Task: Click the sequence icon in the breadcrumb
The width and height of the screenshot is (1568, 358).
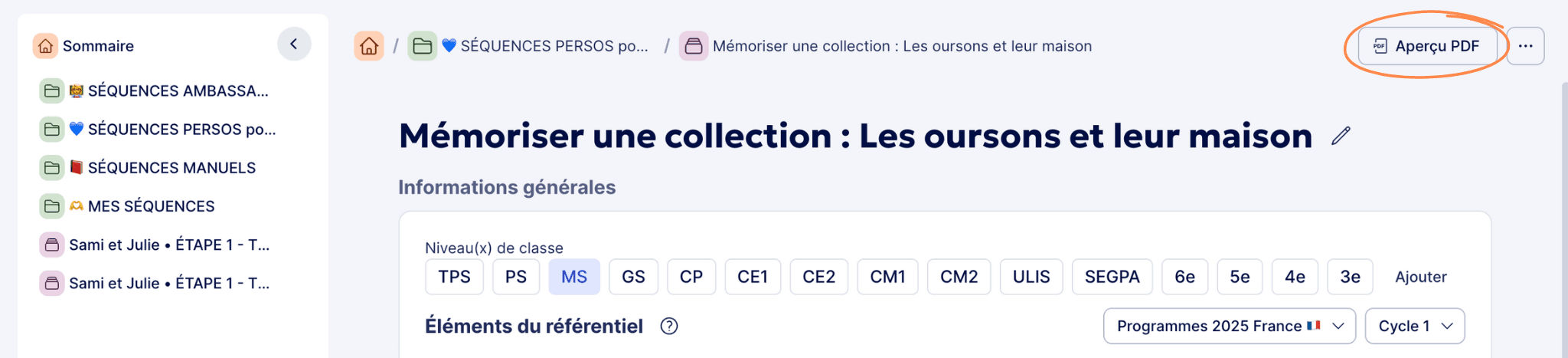Action: (x=694, y=46)
